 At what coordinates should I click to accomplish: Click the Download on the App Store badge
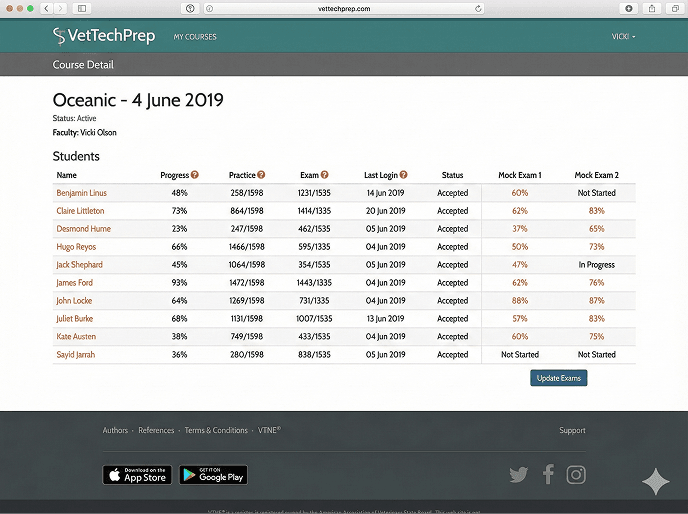click(137, 475)
